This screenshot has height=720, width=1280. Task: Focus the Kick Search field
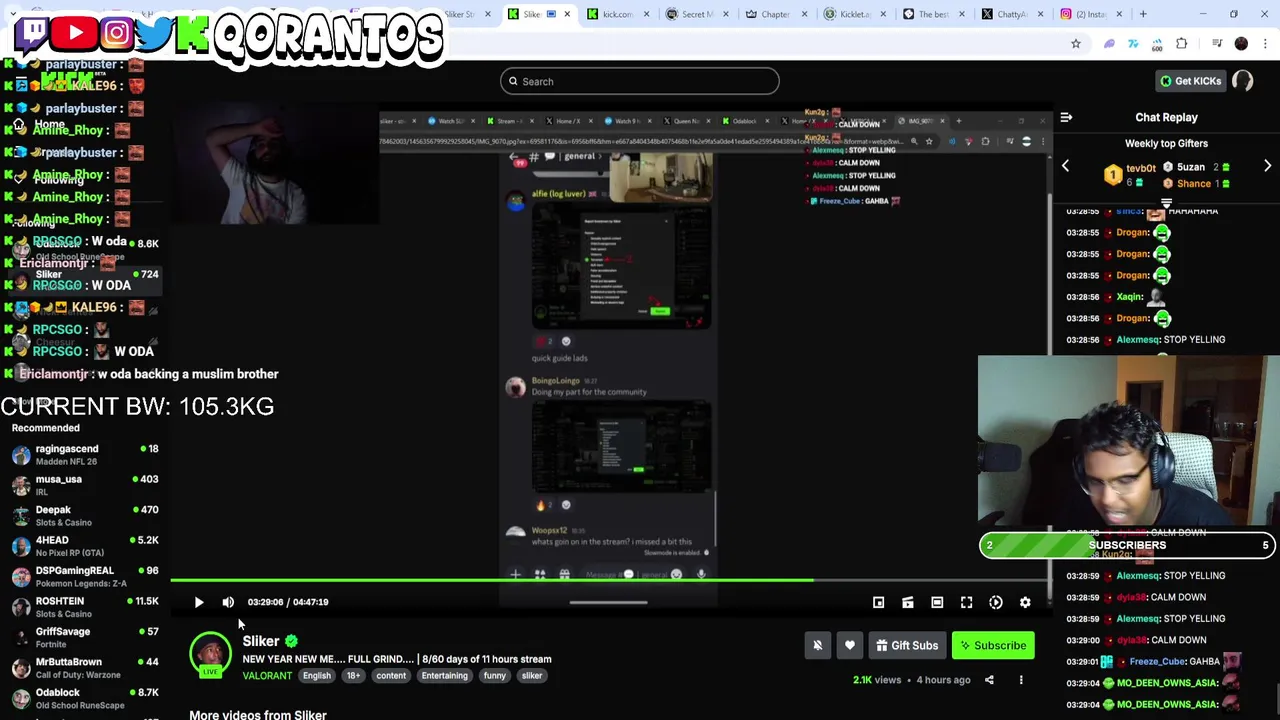point(640,81)
